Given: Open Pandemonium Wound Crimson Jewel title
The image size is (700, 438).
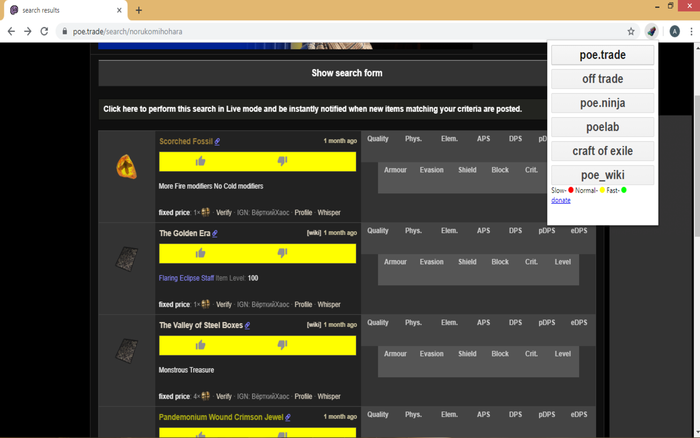Looking at the screenshot, I should 221,417.
